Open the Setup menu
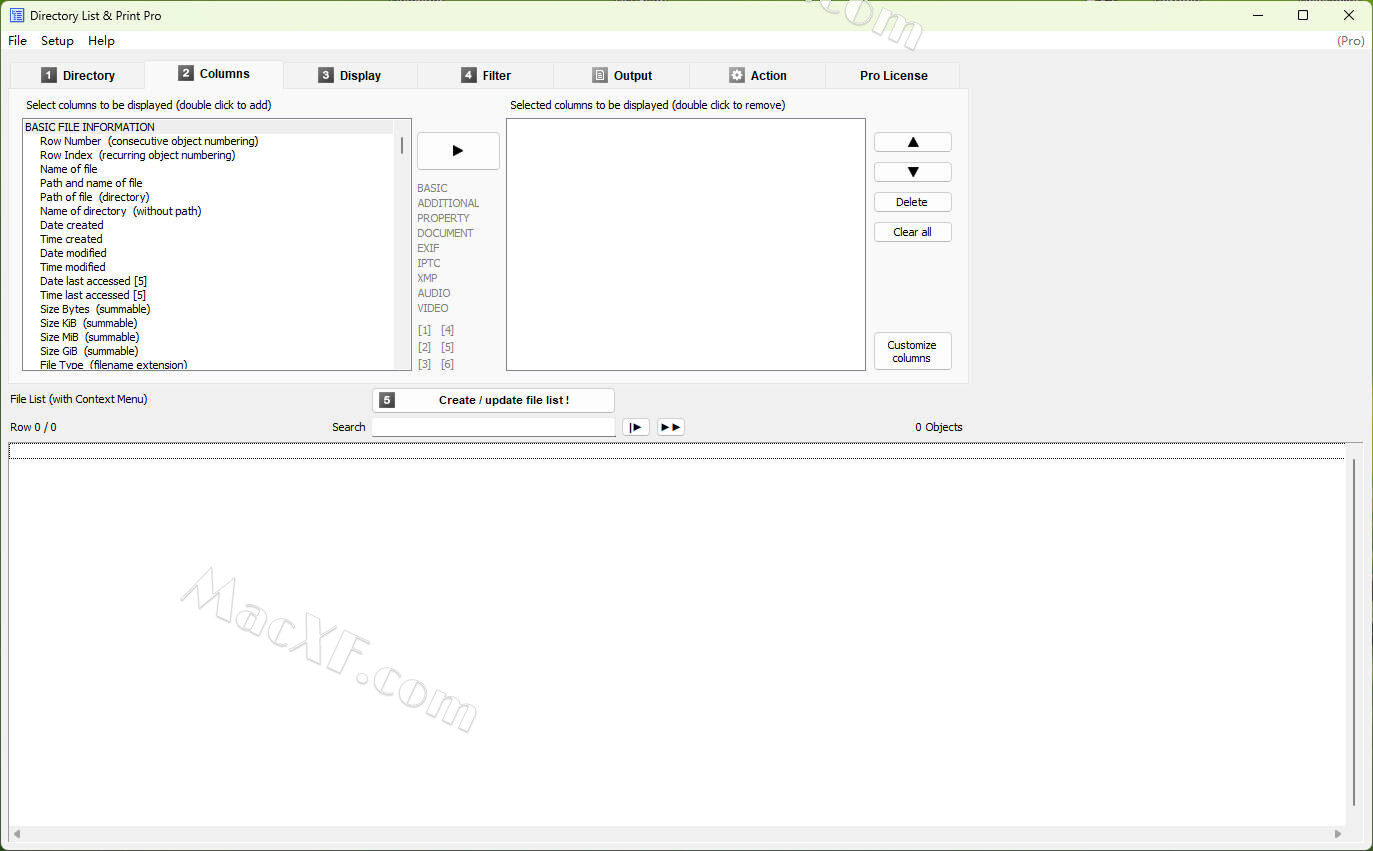The image size is (1373, 851). click(57, 41)
